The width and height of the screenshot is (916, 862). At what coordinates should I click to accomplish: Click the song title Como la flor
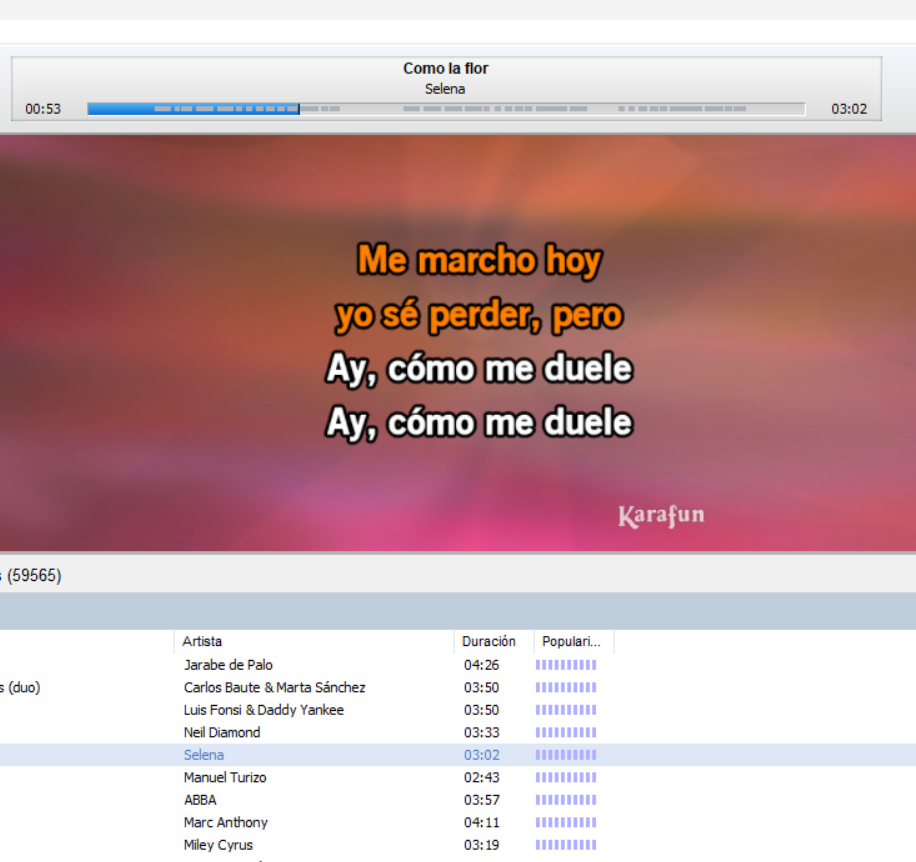click(x=446, y=68)
